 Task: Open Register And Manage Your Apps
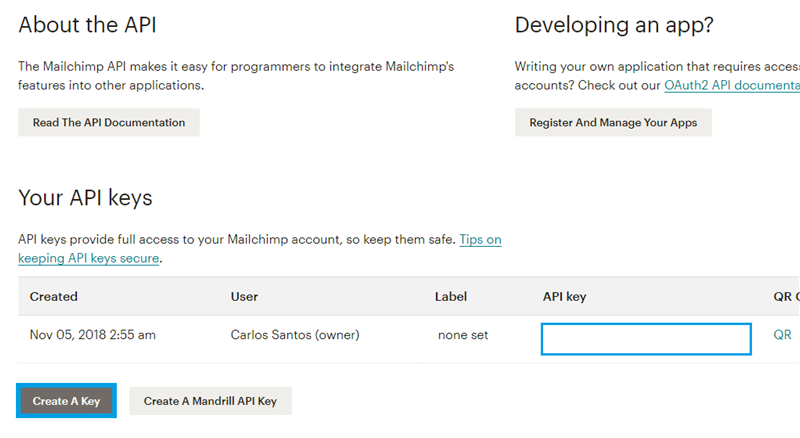[x=613, y=123]
